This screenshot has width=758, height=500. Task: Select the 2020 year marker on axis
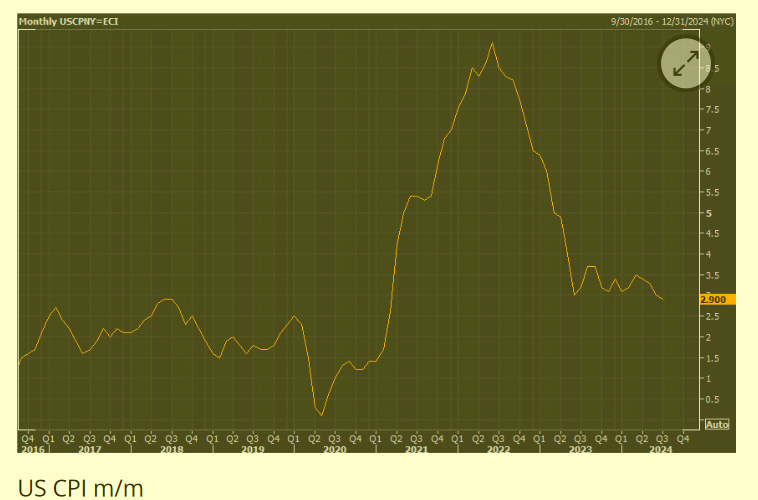(334, 450)
